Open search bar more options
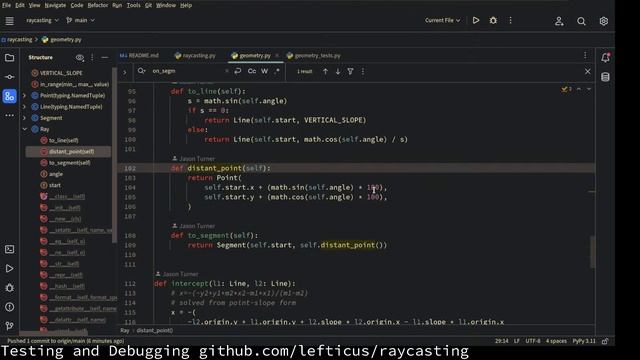The width and height of the screenshot is (640, 360). pos(363,71)
